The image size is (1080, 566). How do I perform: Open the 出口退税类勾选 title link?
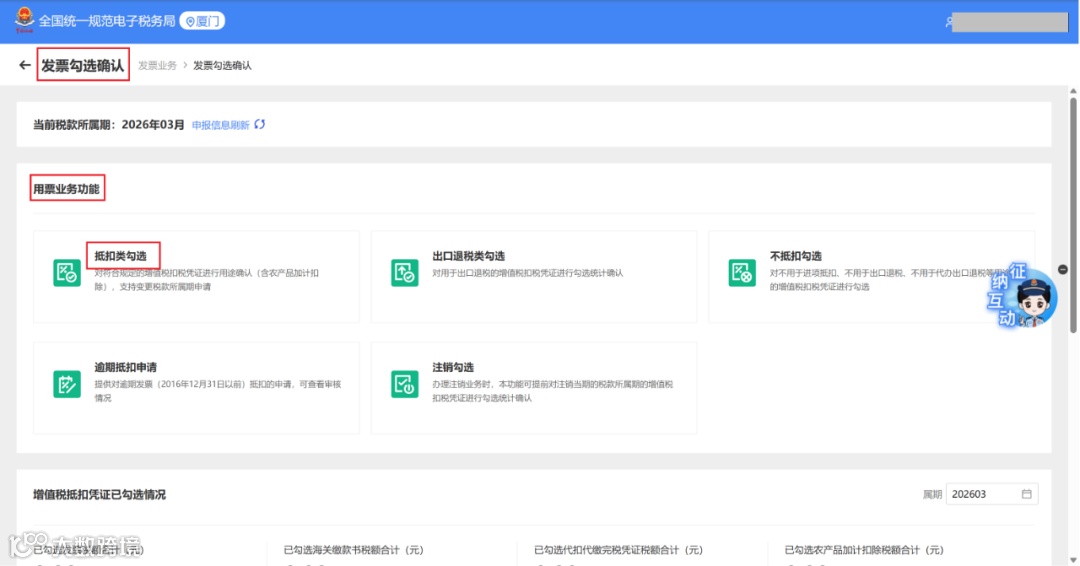coord(468,256)
